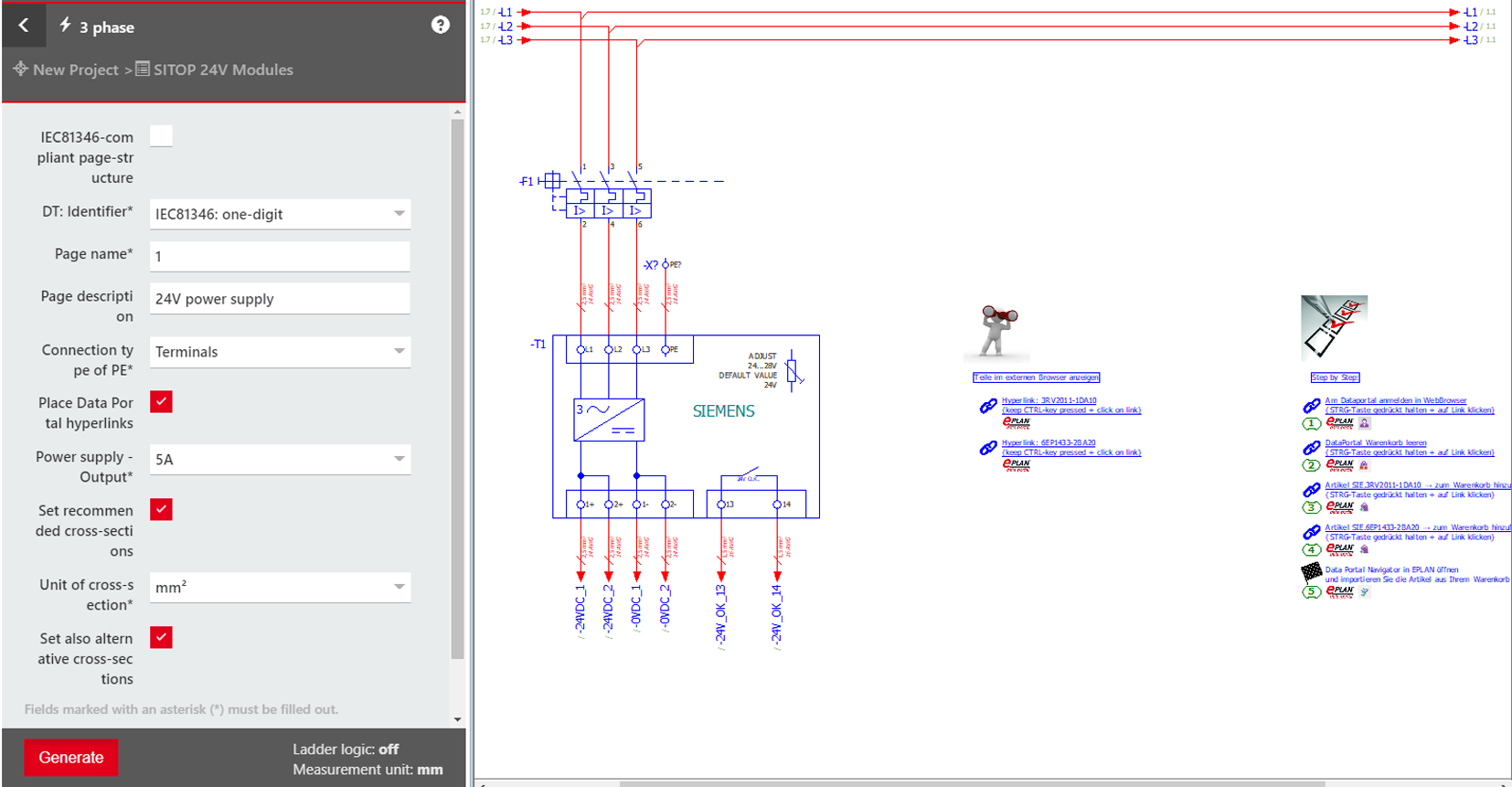Click EPLAN logo under Hyperlink 3RV2011-1DA10
The height and width of the screenshot is (787, 1512).
click(1017, 422)
